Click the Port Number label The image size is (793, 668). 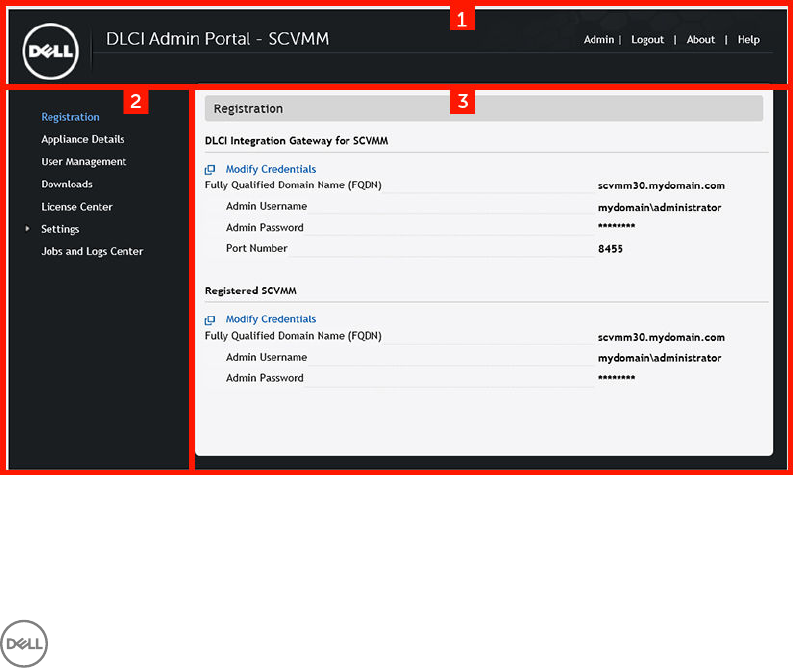tap(256, 248)
